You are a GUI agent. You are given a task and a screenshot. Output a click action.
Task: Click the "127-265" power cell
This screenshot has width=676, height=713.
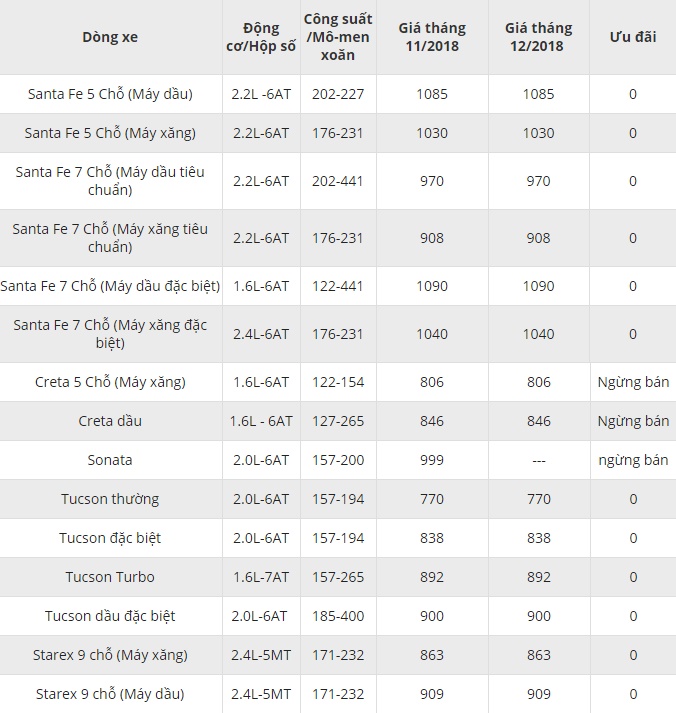coord(338,421)
